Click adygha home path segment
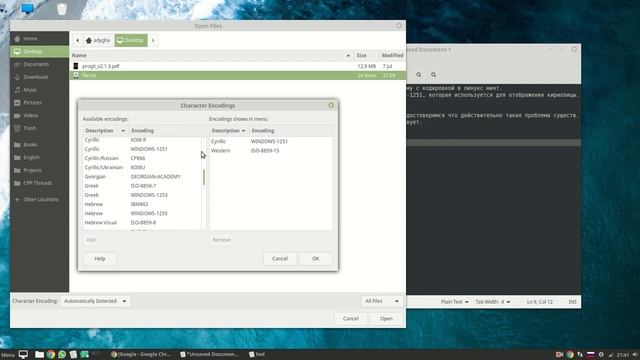 98,40
